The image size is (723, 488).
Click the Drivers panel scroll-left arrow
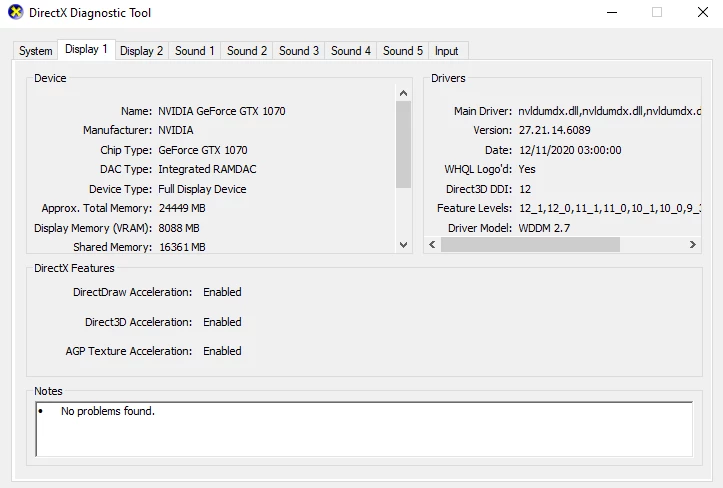point(432,244)
